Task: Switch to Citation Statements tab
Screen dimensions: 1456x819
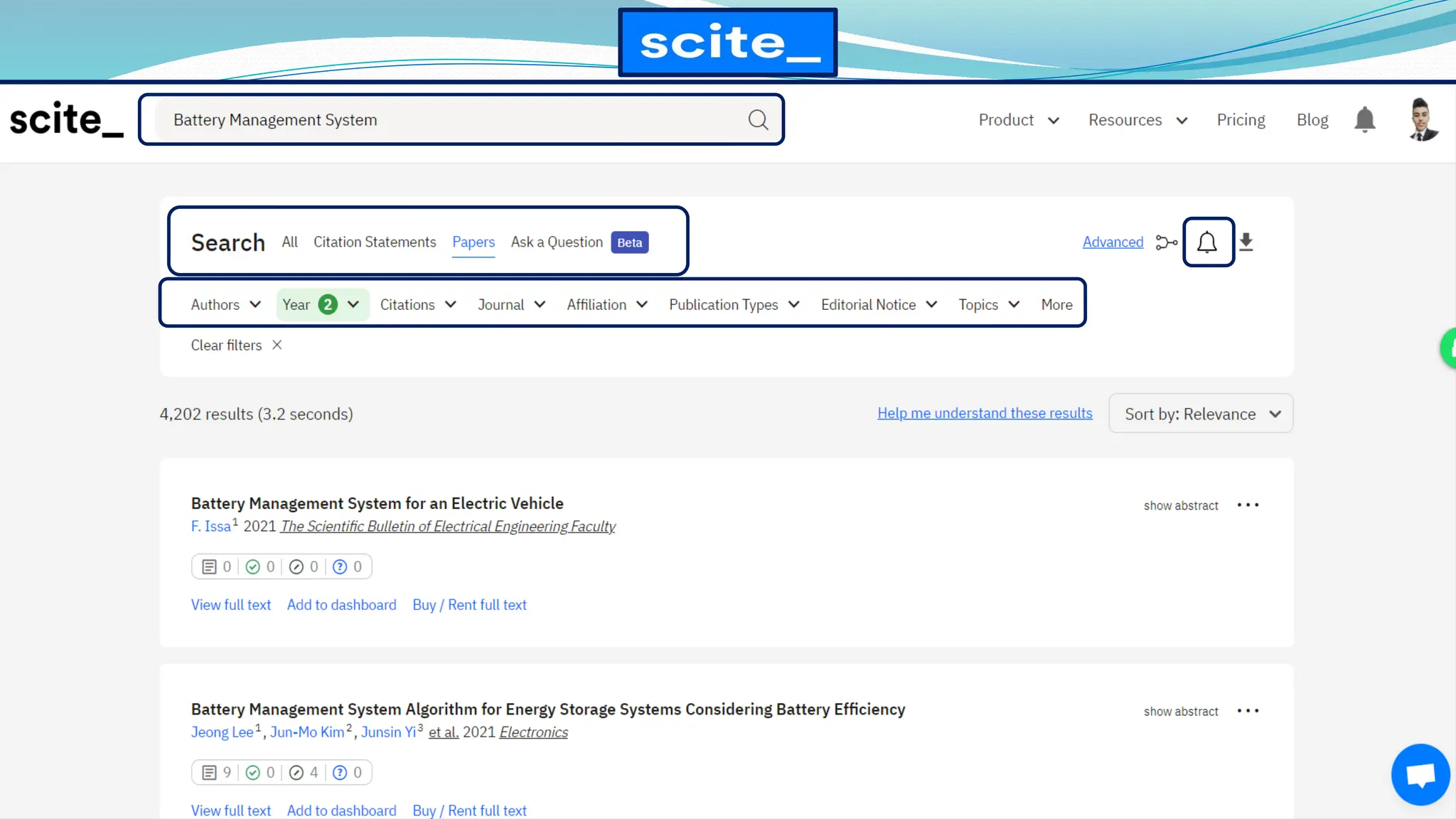Action: click(375, 242)
